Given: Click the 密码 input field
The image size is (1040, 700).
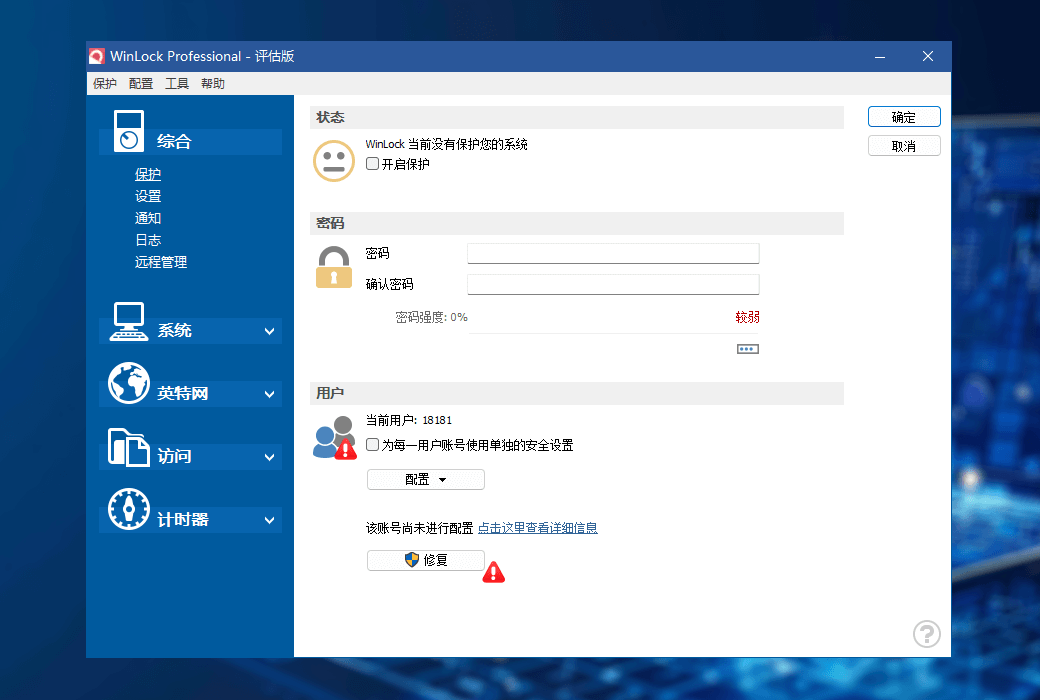Looking at the screenshot, I should 613,253.
